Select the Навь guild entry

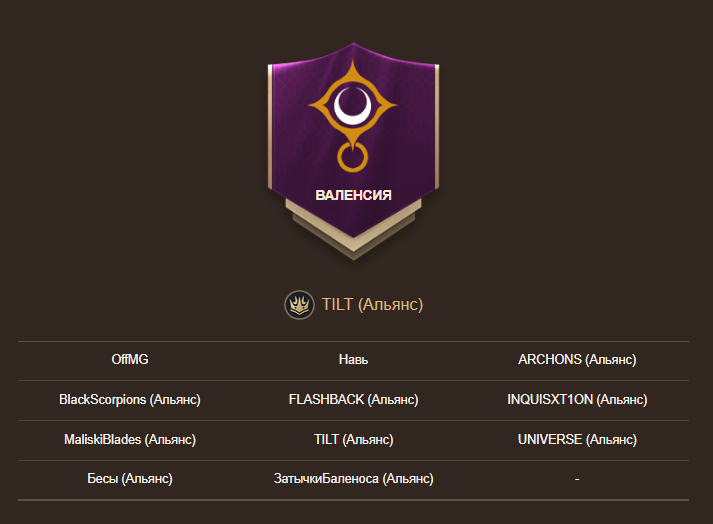point(353,359)
